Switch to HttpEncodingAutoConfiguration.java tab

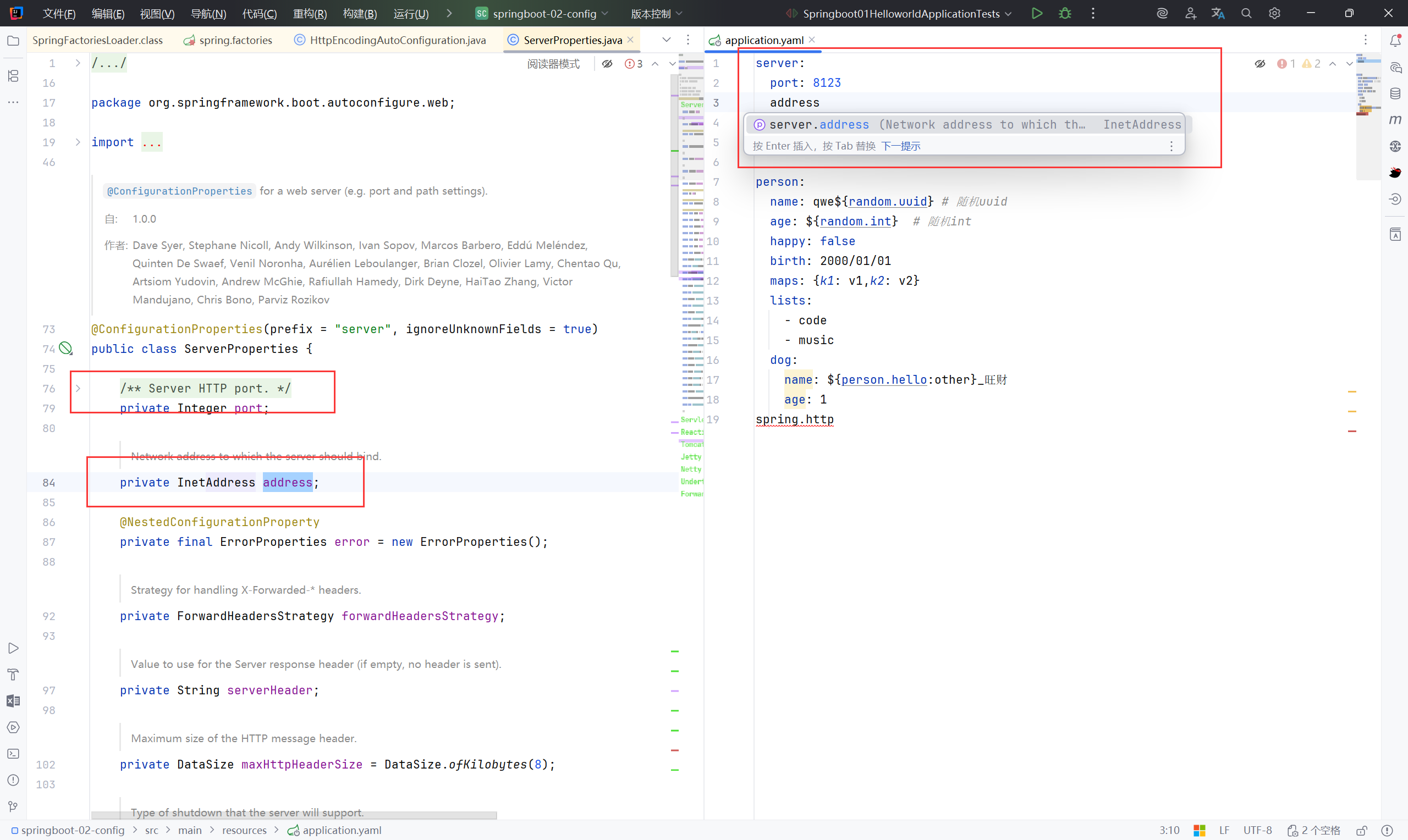tap(398, 40)
